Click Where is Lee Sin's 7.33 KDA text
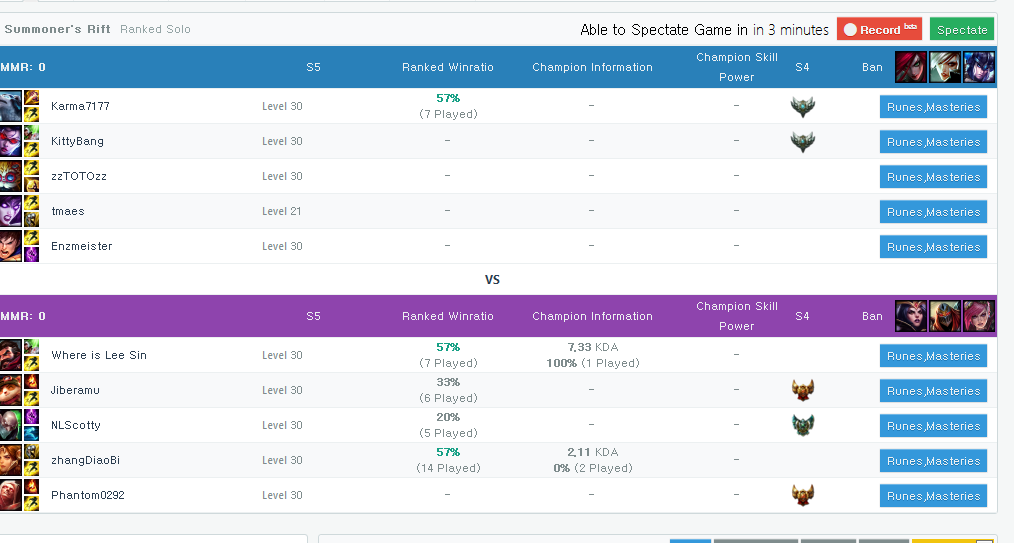The width and height of the screenshot is (1014, 543). (592, 347)
